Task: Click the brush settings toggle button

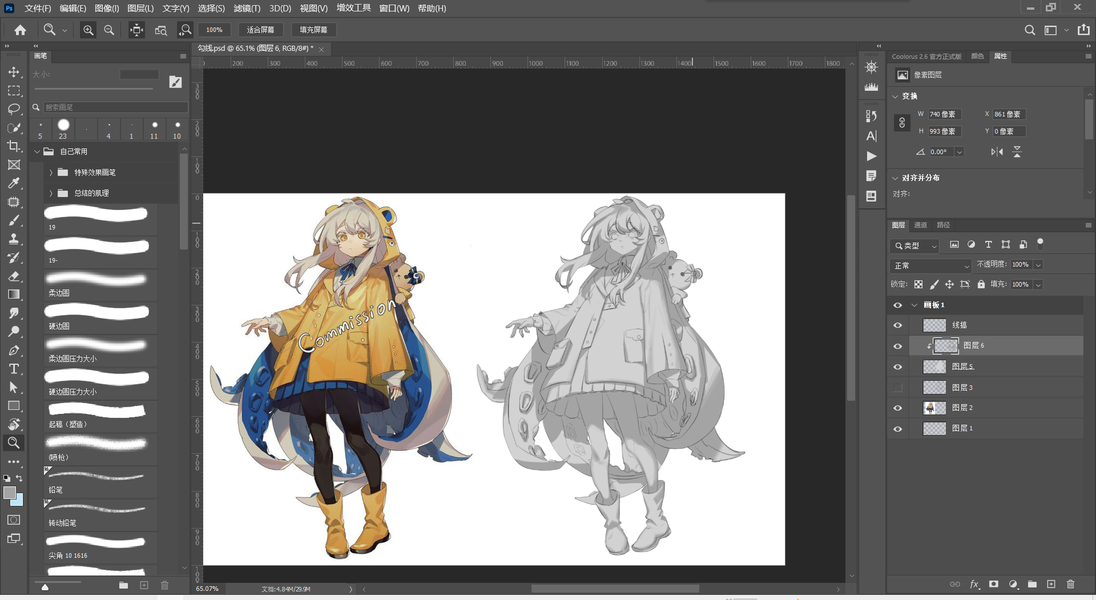Action: 175,82
